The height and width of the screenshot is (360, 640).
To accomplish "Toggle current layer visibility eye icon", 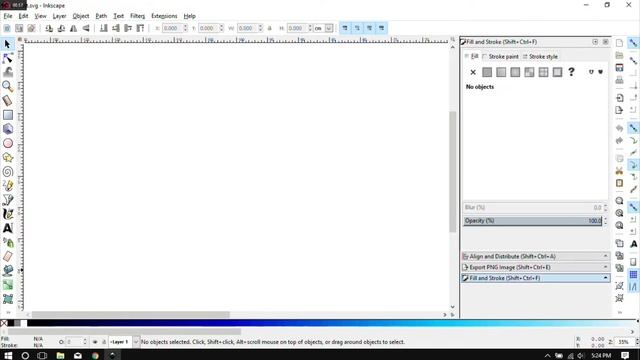I will [x=95, y=342].
